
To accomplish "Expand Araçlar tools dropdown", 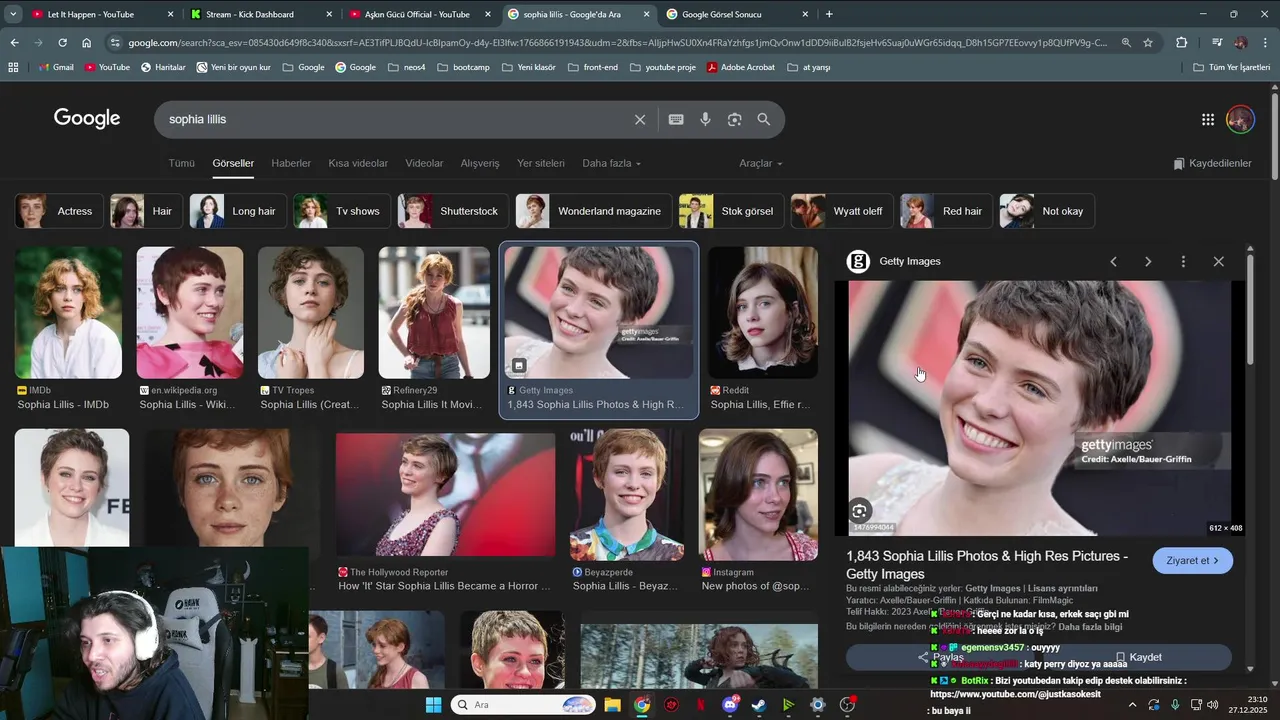I will (x=761, y=163).
